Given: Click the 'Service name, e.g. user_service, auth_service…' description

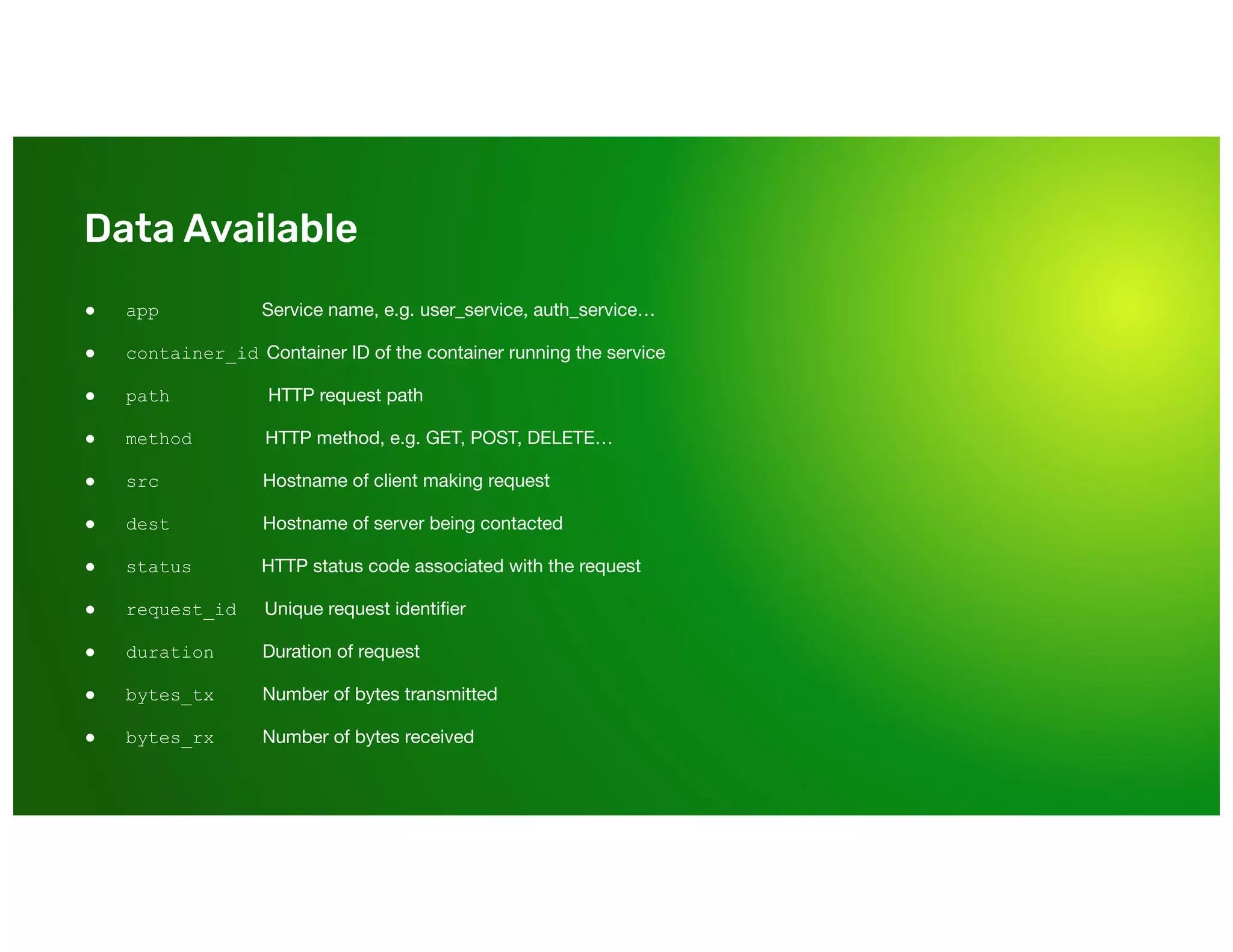Looking at the screenshot, I should [x=458, y=310].
